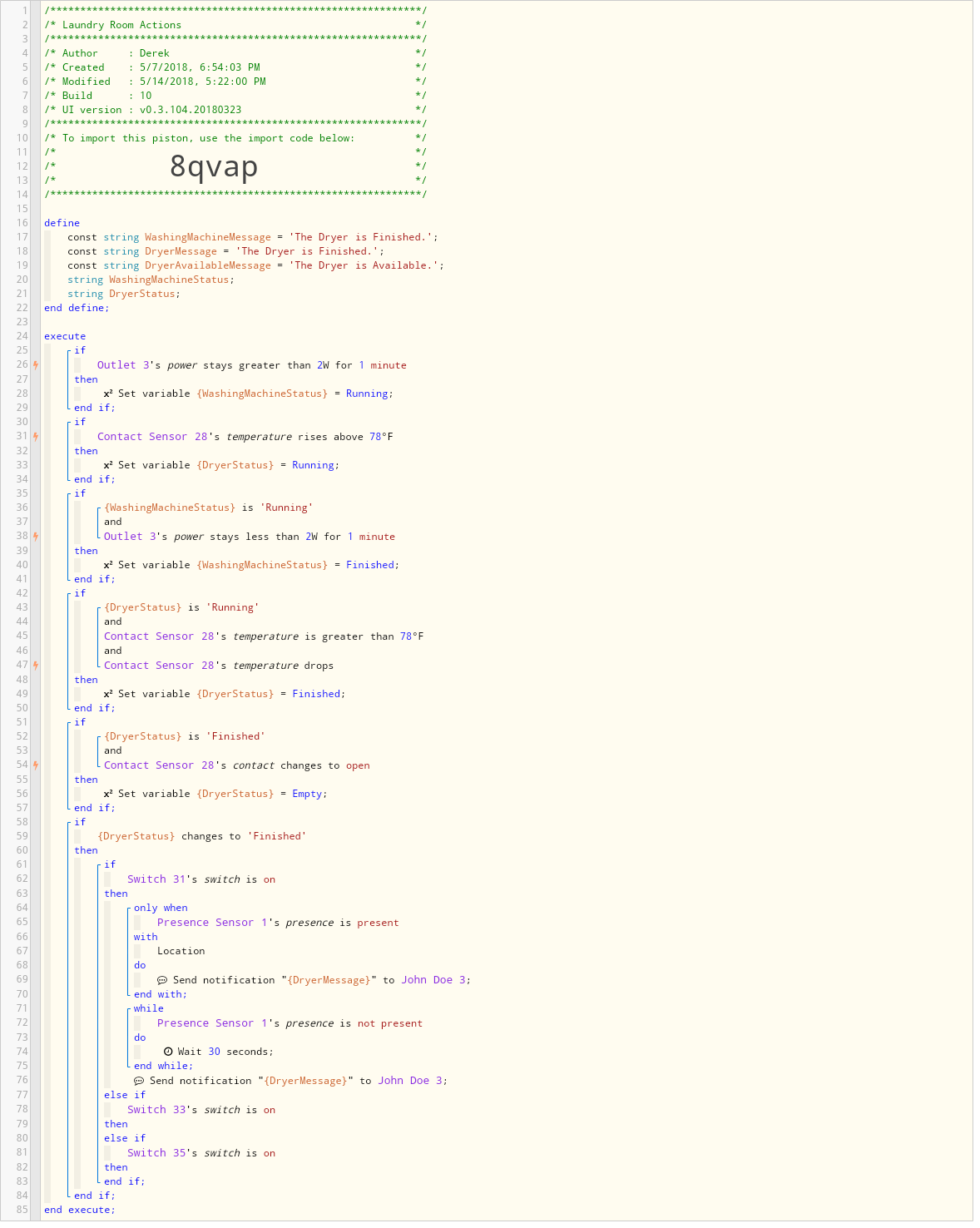Click the 'Modified : 5/14/2018, 5:22:00 PM' comment
980x1228 pixels.
[164, 82]
